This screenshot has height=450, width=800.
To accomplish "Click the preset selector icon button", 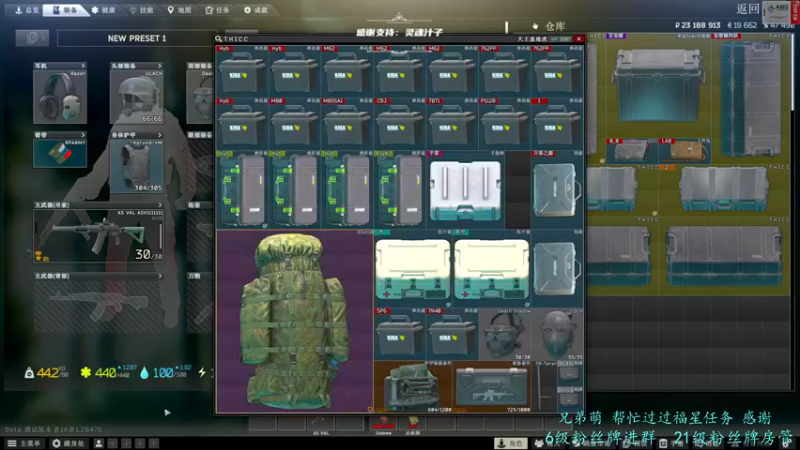I will 32,38.
